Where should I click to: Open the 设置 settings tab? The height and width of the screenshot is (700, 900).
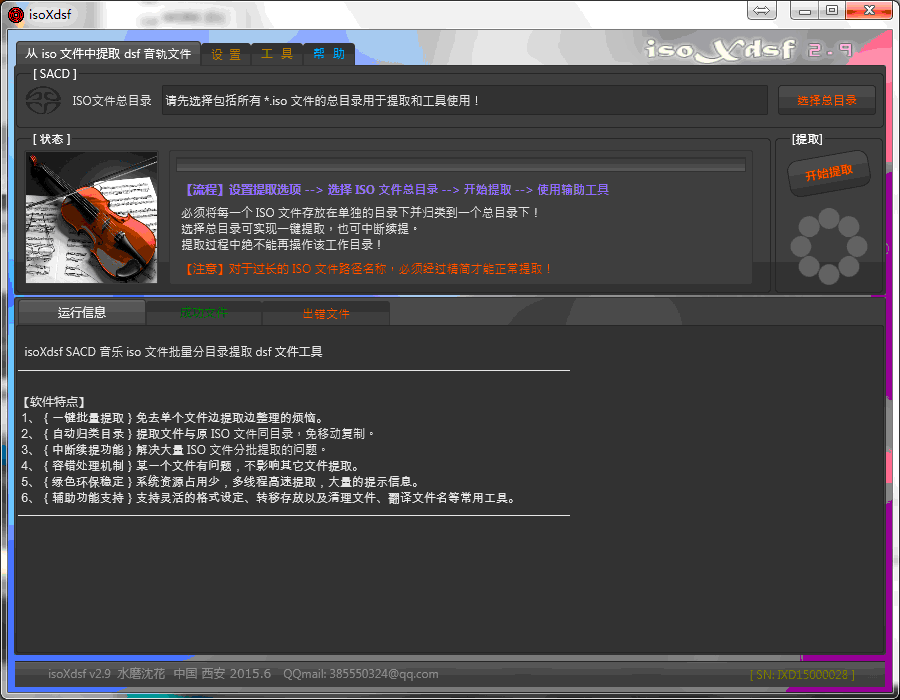226,55
